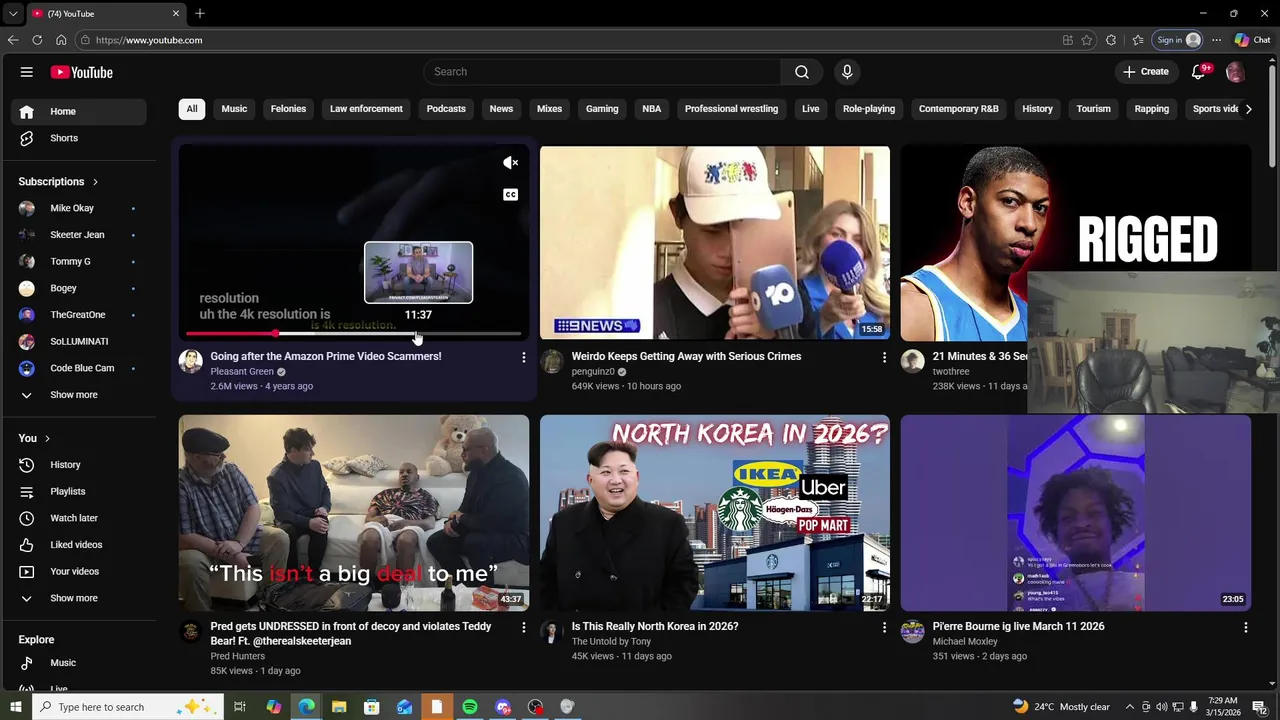Start voice search with the microphone icon
Viewport: 1280px width, 720px height.
tap(847, 72)
